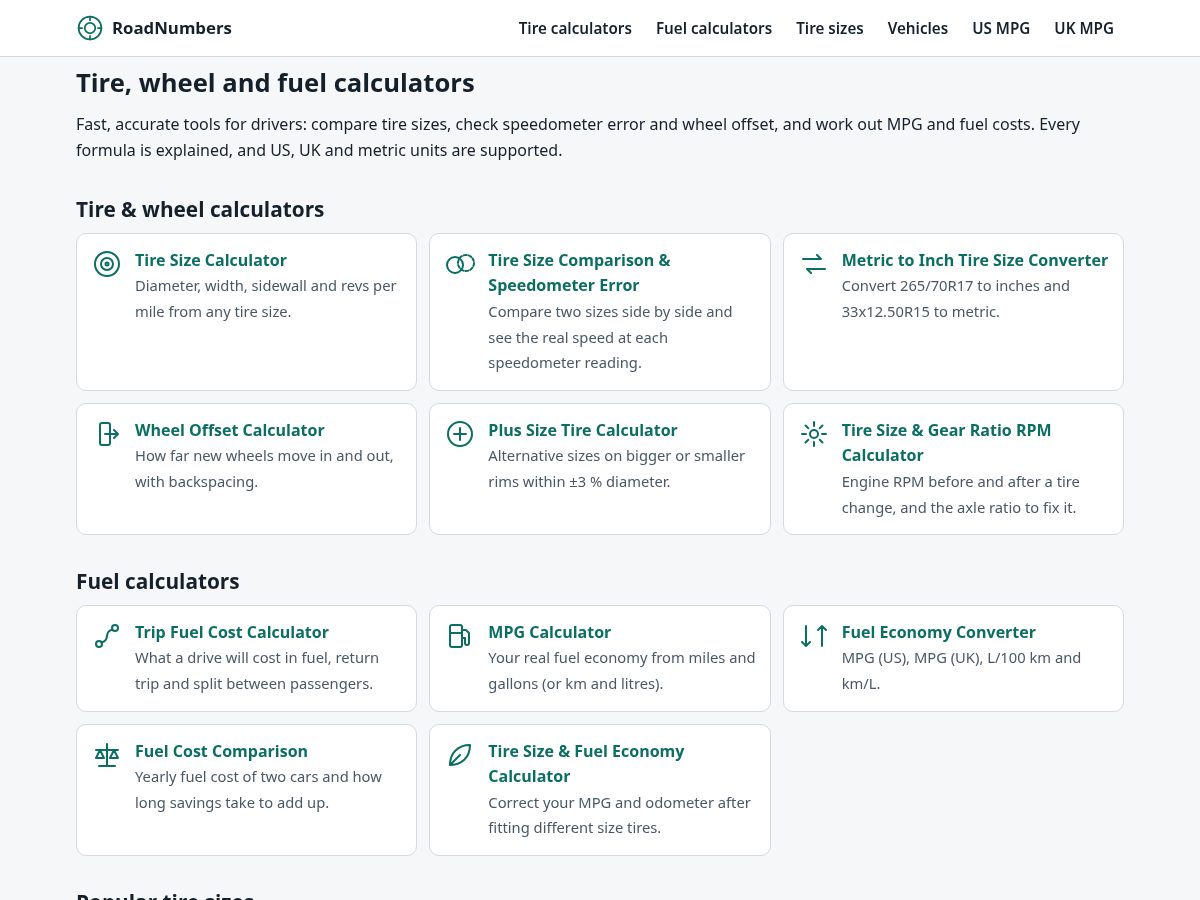This screenshot has height=900, width=1200.
Task: Click the Wheel Offset Calculator icon
Action: click(x=107, y=434)
